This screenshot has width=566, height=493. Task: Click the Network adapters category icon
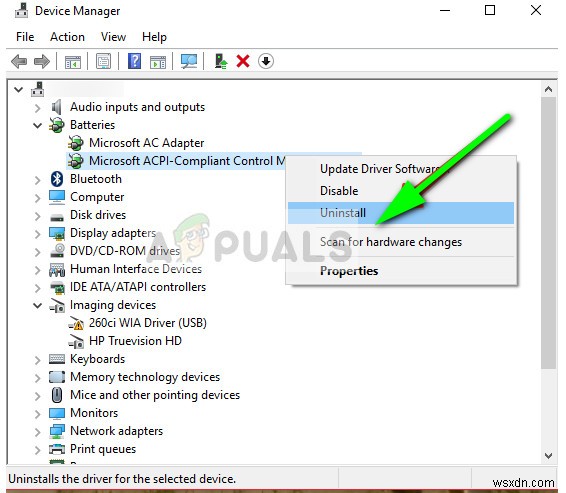coord(57,431)
